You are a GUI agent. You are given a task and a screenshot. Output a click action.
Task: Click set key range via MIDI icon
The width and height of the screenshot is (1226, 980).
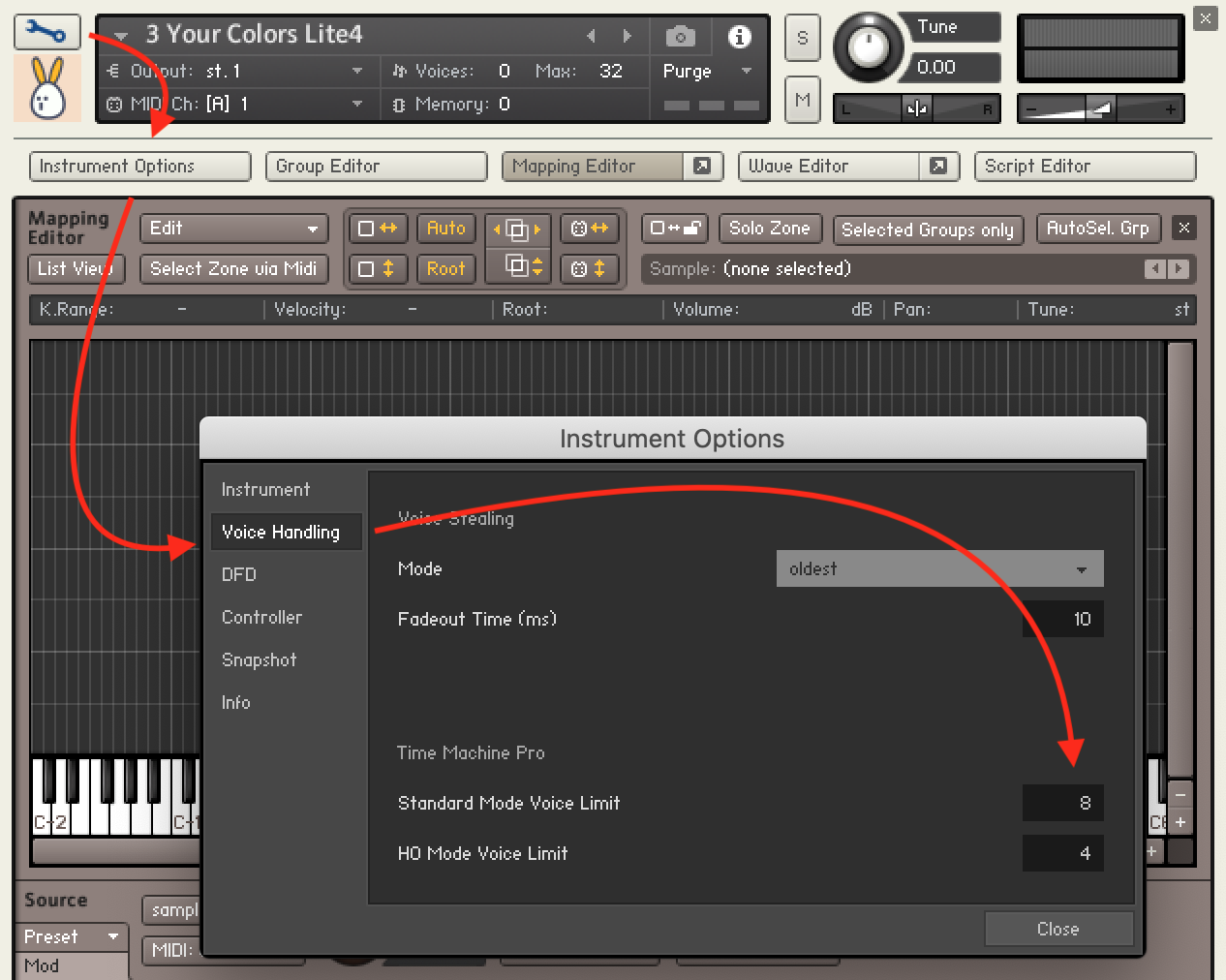(590, 229)
